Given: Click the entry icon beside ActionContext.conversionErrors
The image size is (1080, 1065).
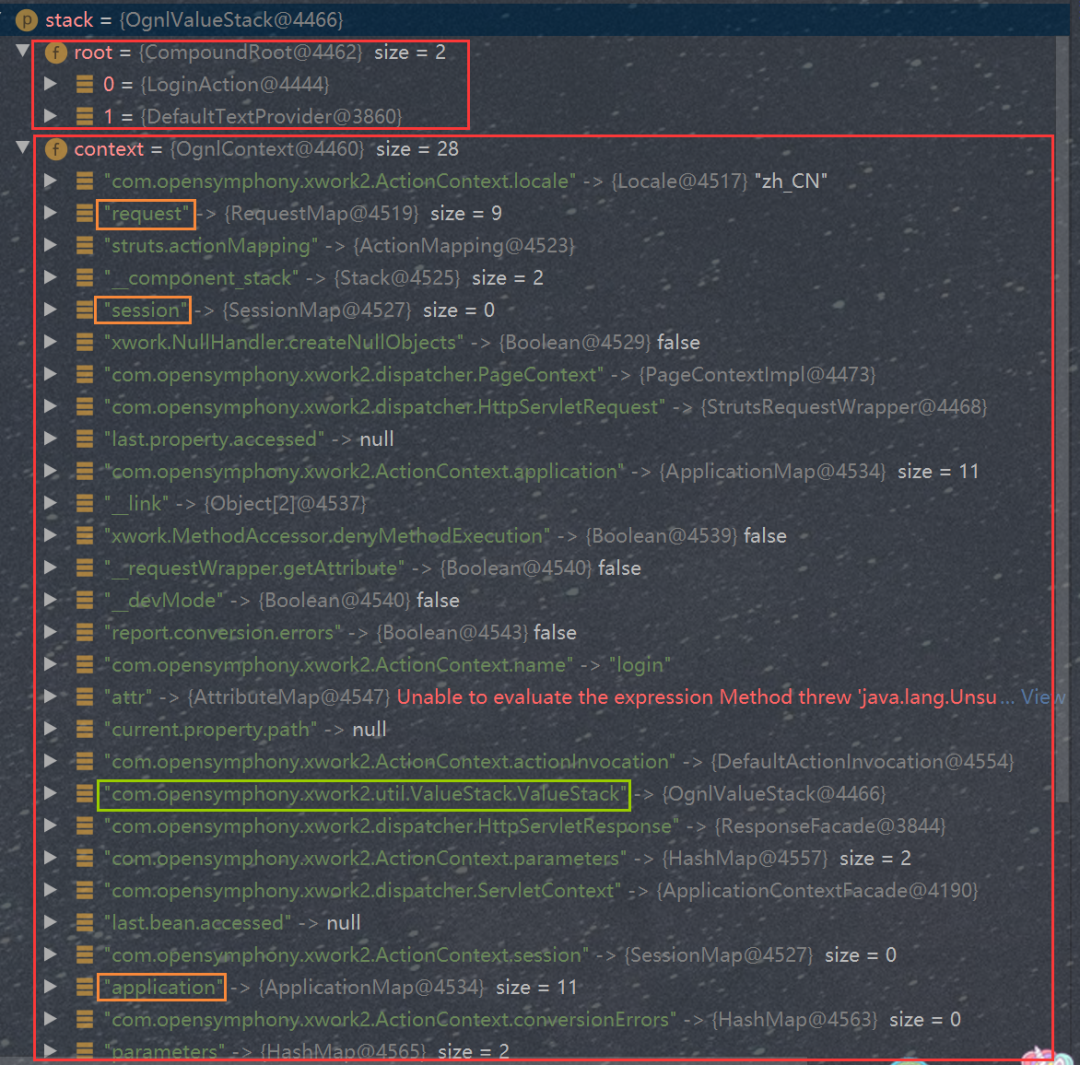Looking at the screenshot, I should click(85, 1019).
